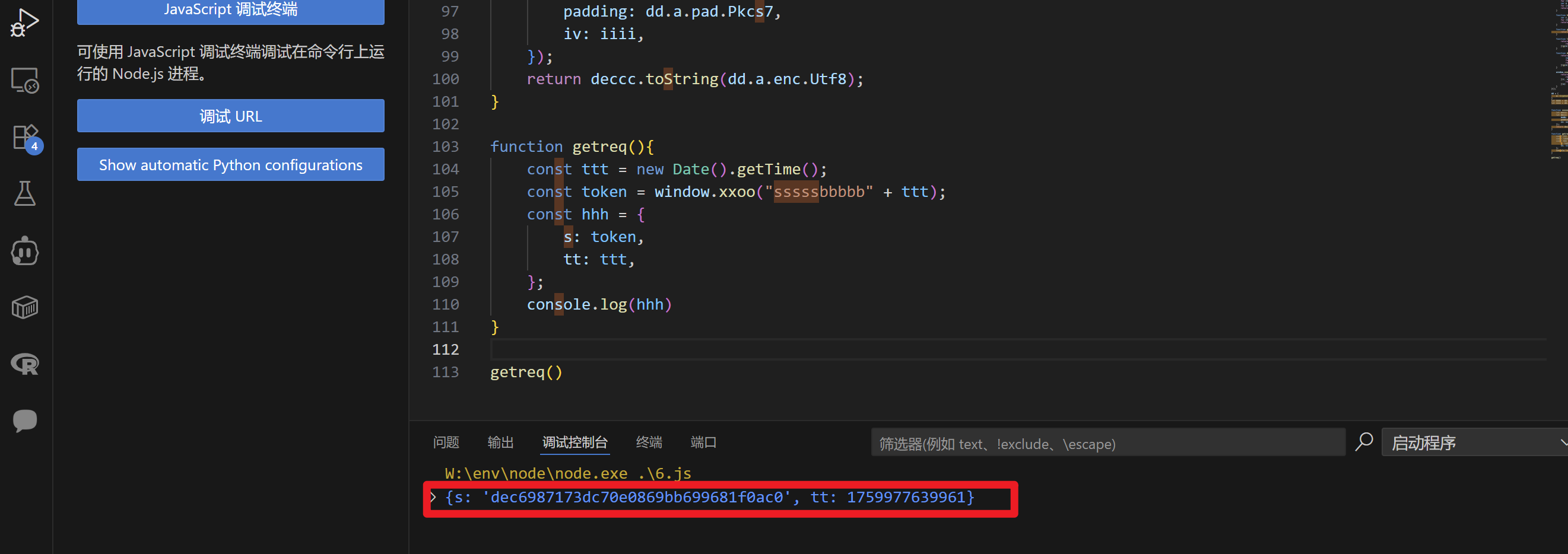Viewport: 1568px width, 554px height.
Task: Click the "sssssbbbbb" string literal
Action: pyautogui.click(x=818, y=192)
